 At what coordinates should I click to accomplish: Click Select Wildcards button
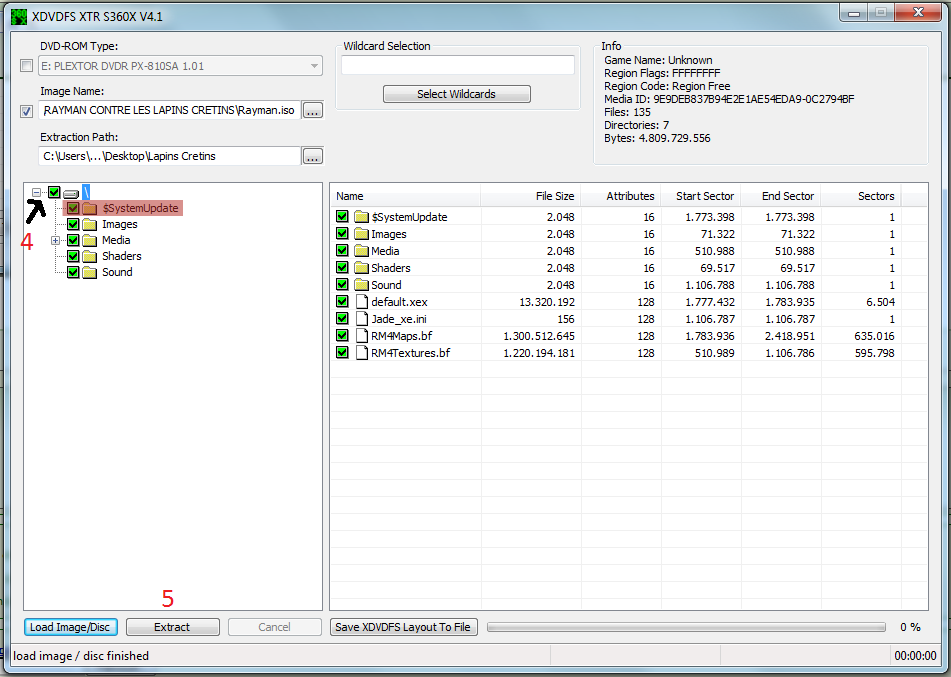[457, 94]
